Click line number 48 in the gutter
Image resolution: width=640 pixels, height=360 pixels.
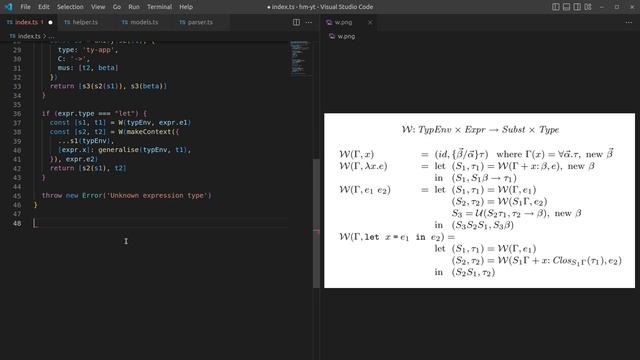[17, 223]
